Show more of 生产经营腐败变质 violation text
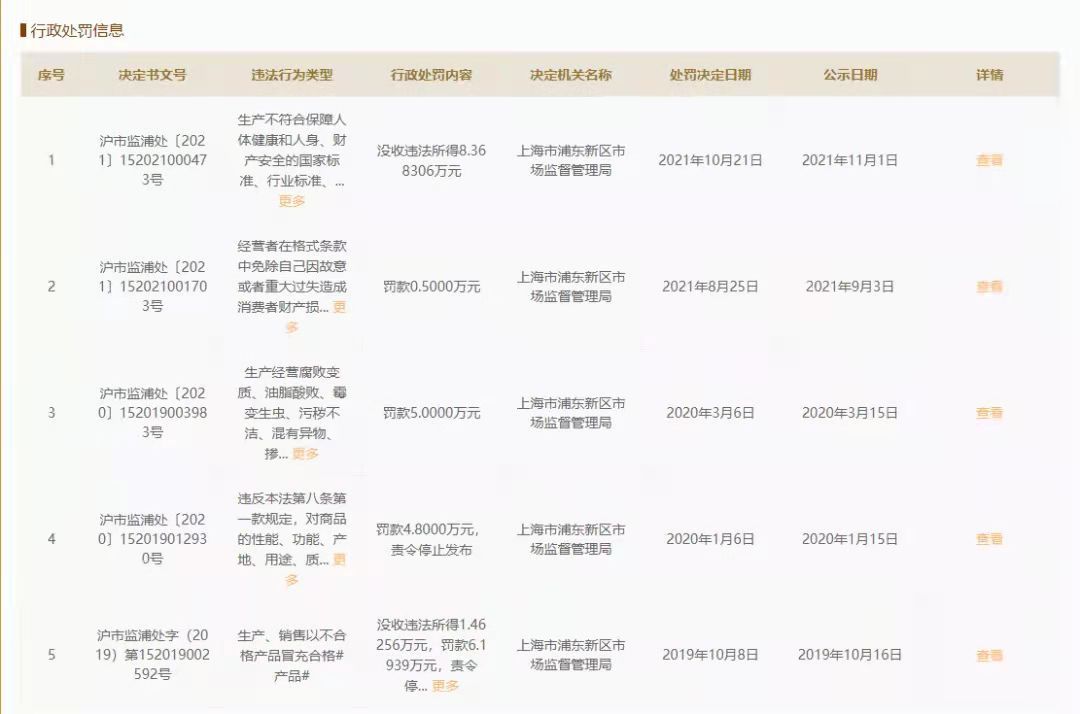This screenshot has width=1080, height=714. [x=305, y=454]
